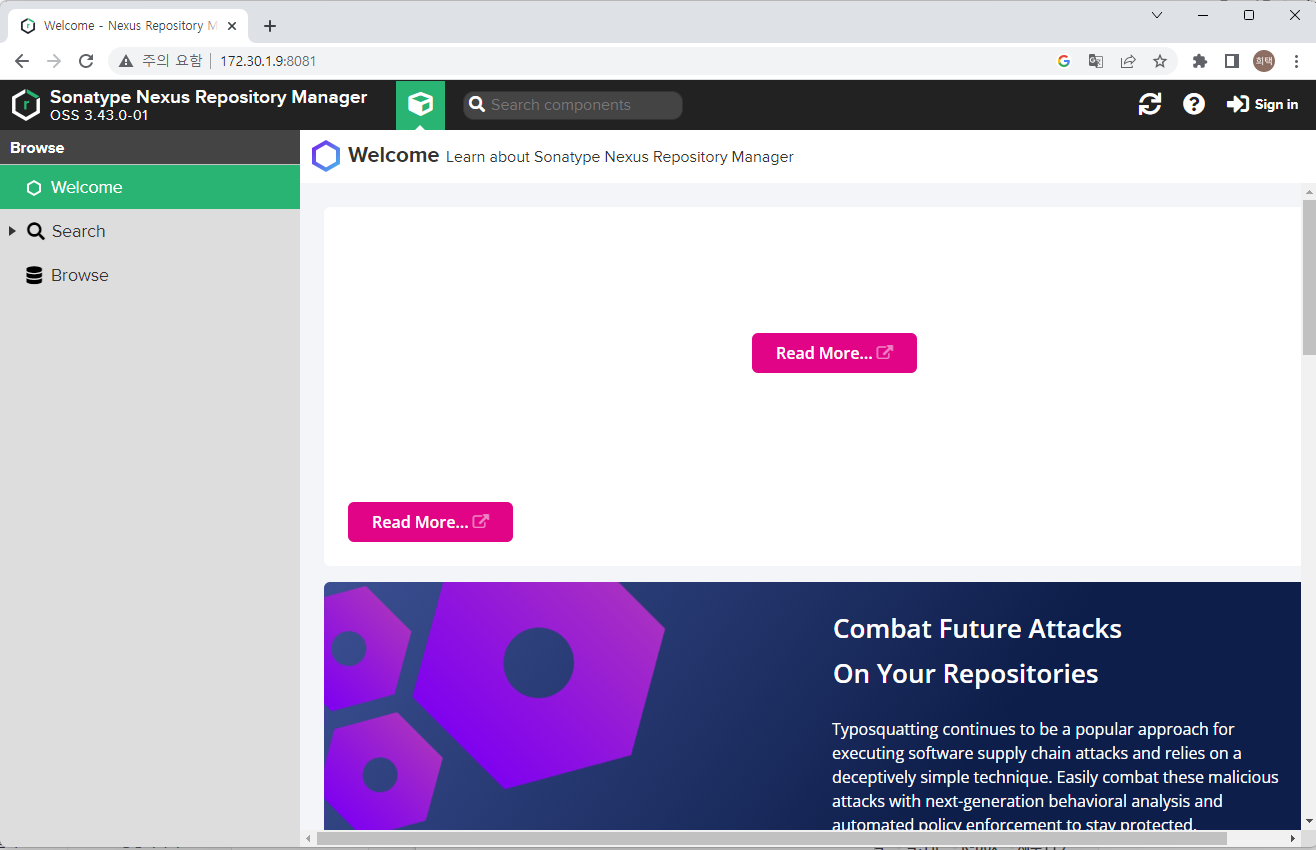Reload the page with browser reload icon

coord(86,61)
